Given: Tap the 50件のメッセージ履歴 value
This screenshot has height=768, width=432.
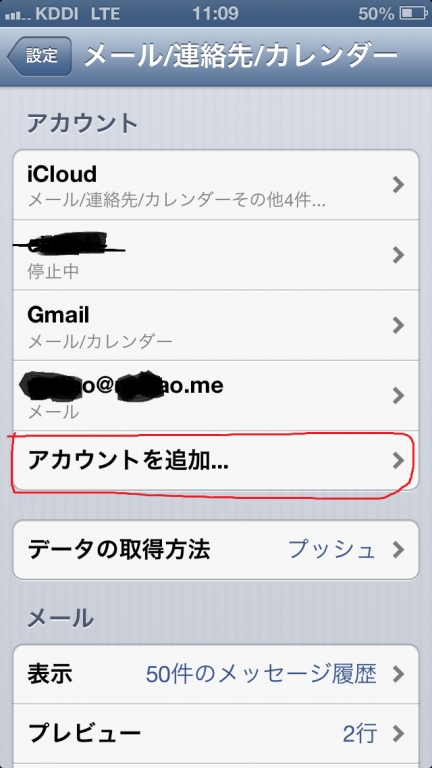Looking at the screenshot, I should (x=261, y=675).
